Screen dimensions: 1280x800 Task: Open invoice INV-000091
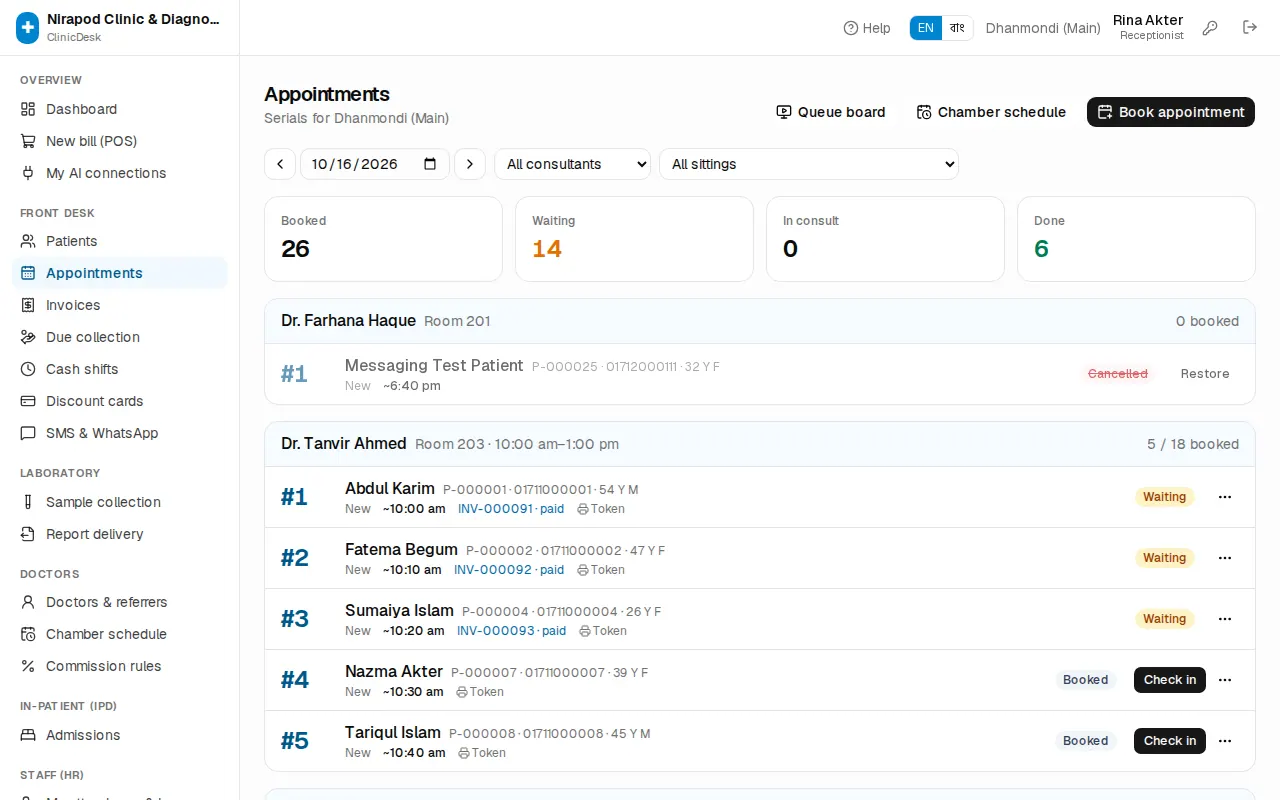511,509
